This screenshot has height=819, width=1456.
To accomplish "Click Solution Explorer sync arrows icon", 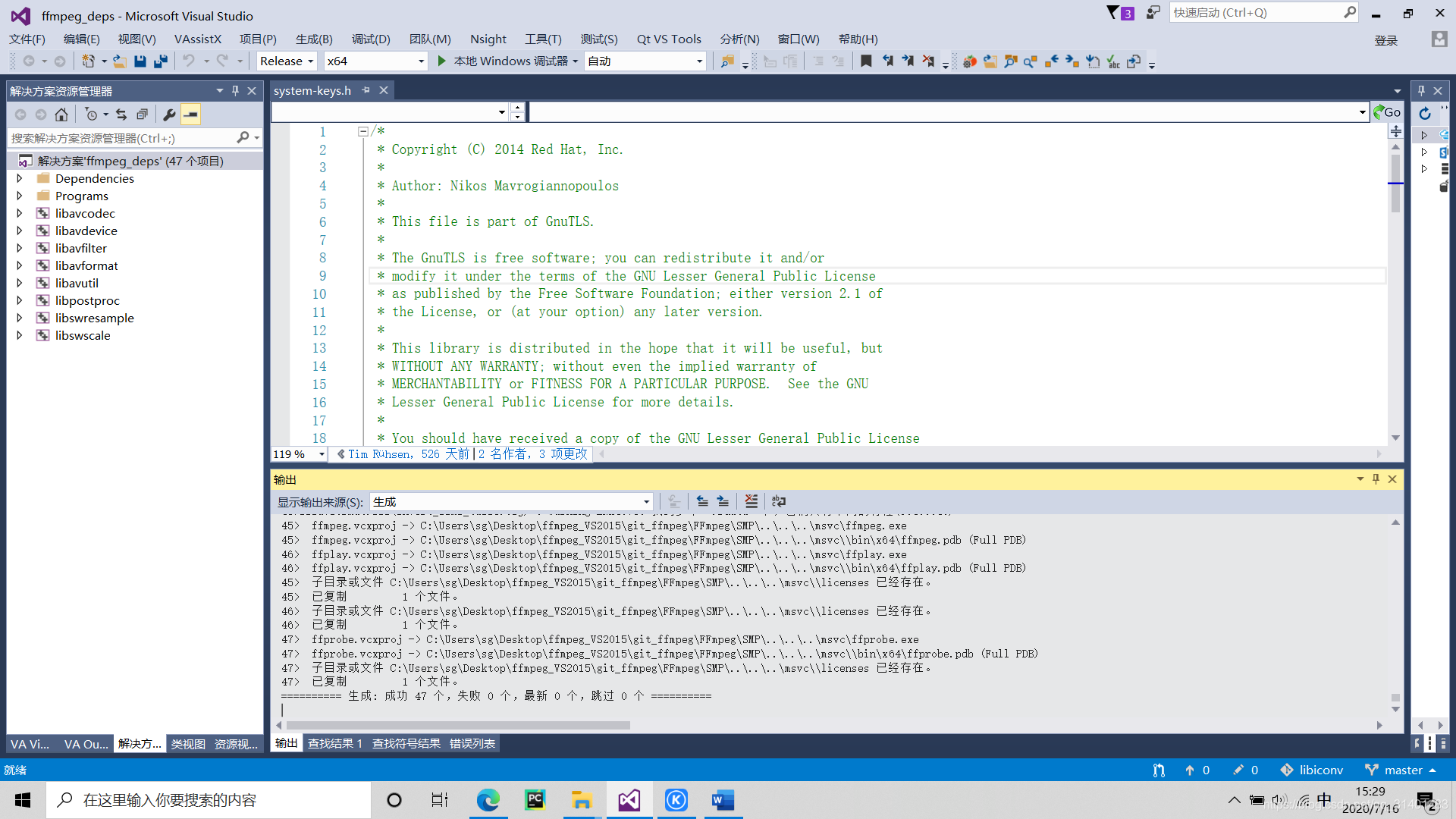I will [x=121, y=115].
